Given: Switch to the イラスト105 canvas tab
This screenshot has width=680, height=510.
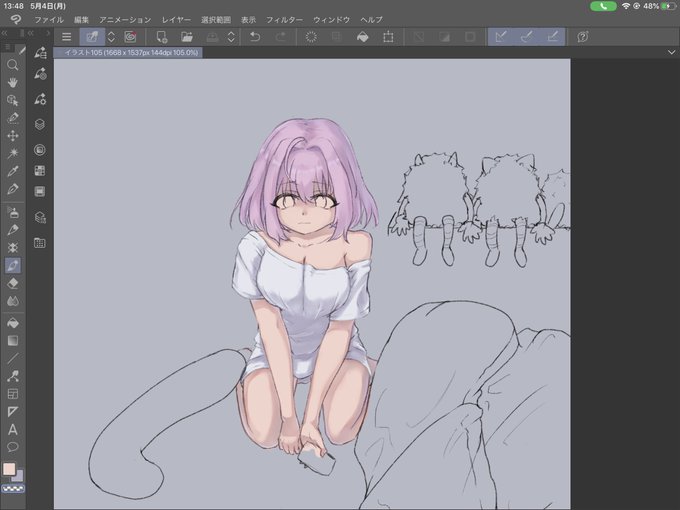Looking at the screenshot, I should tap(128, 52).
